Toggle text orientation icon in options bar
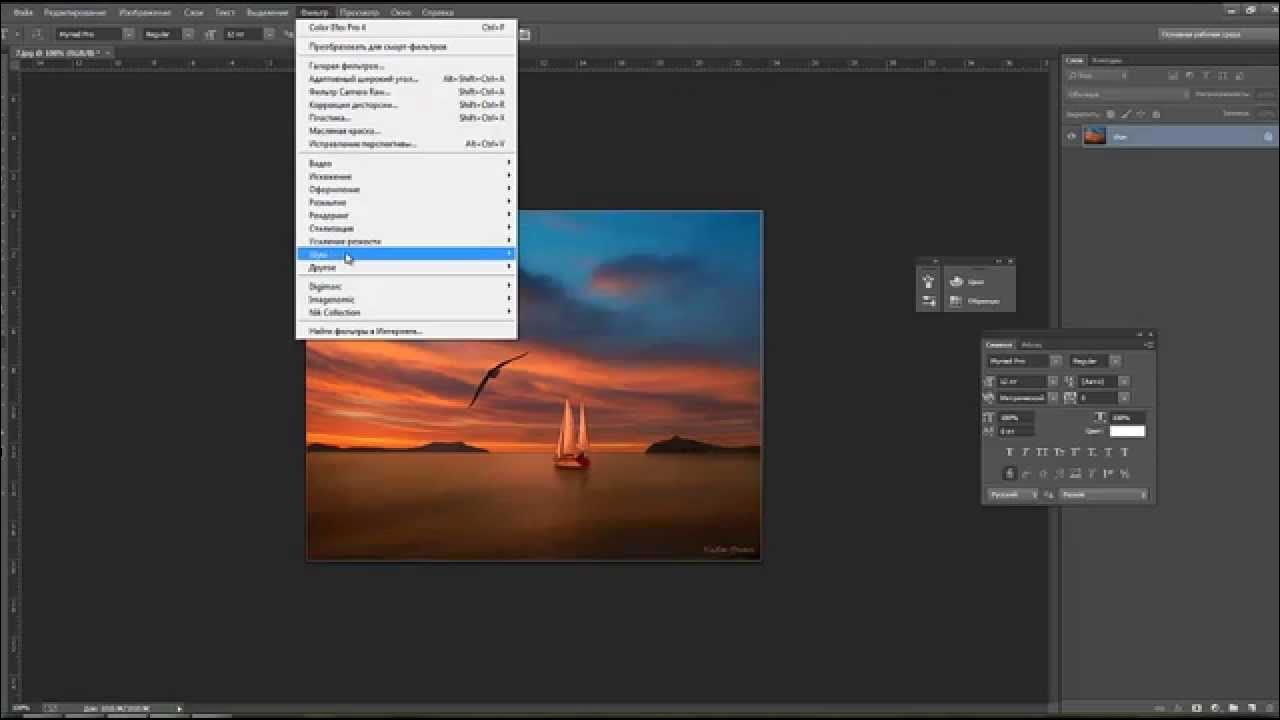Image resolution: width=1280 pixels, height=720 pixels. point(36,34)
